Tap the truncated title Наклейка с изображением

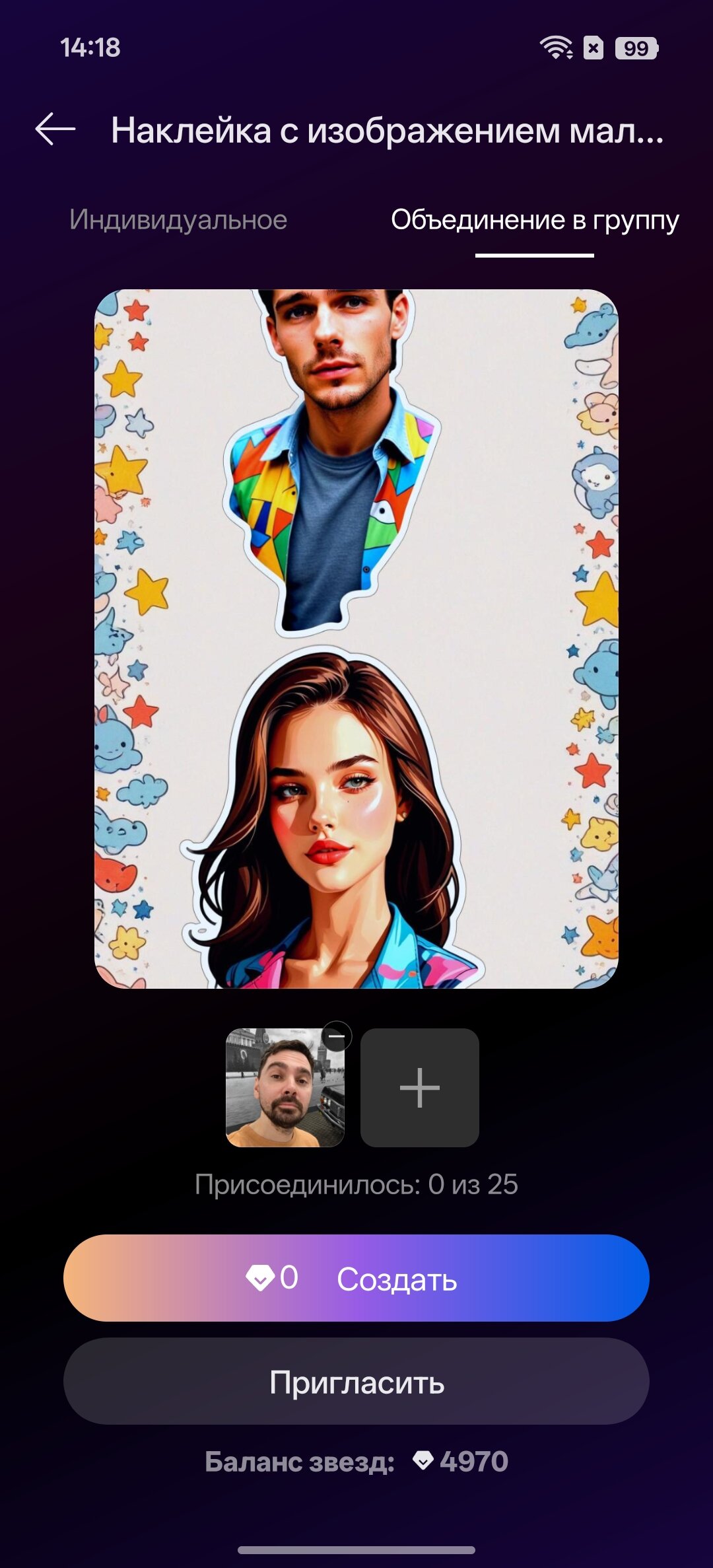pyautogui.click(x=387, y=130)
